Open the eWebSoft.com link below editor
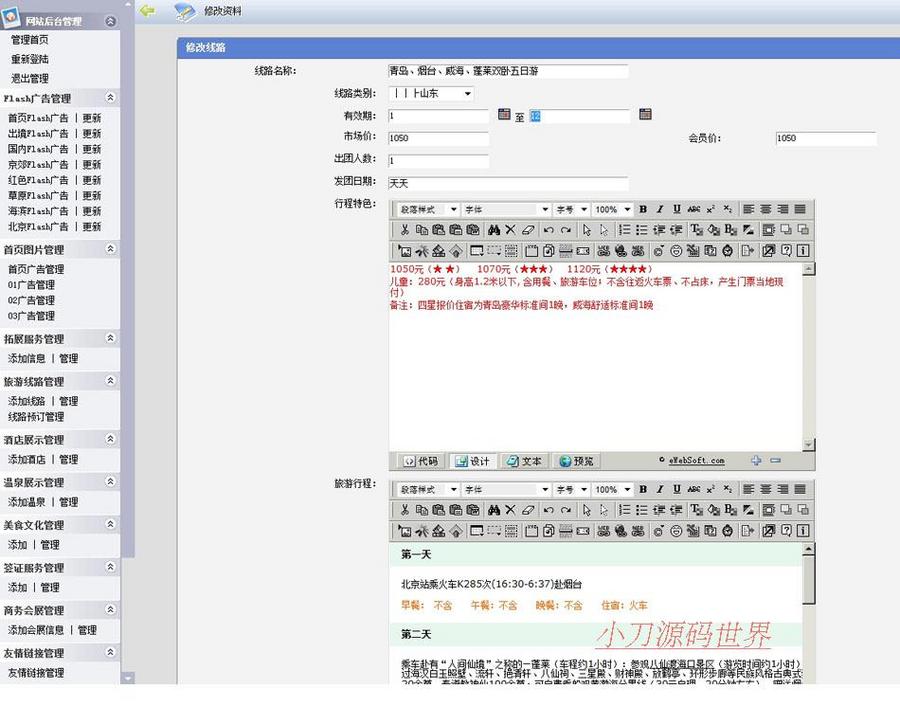The image size is (900, 725). 696,461
